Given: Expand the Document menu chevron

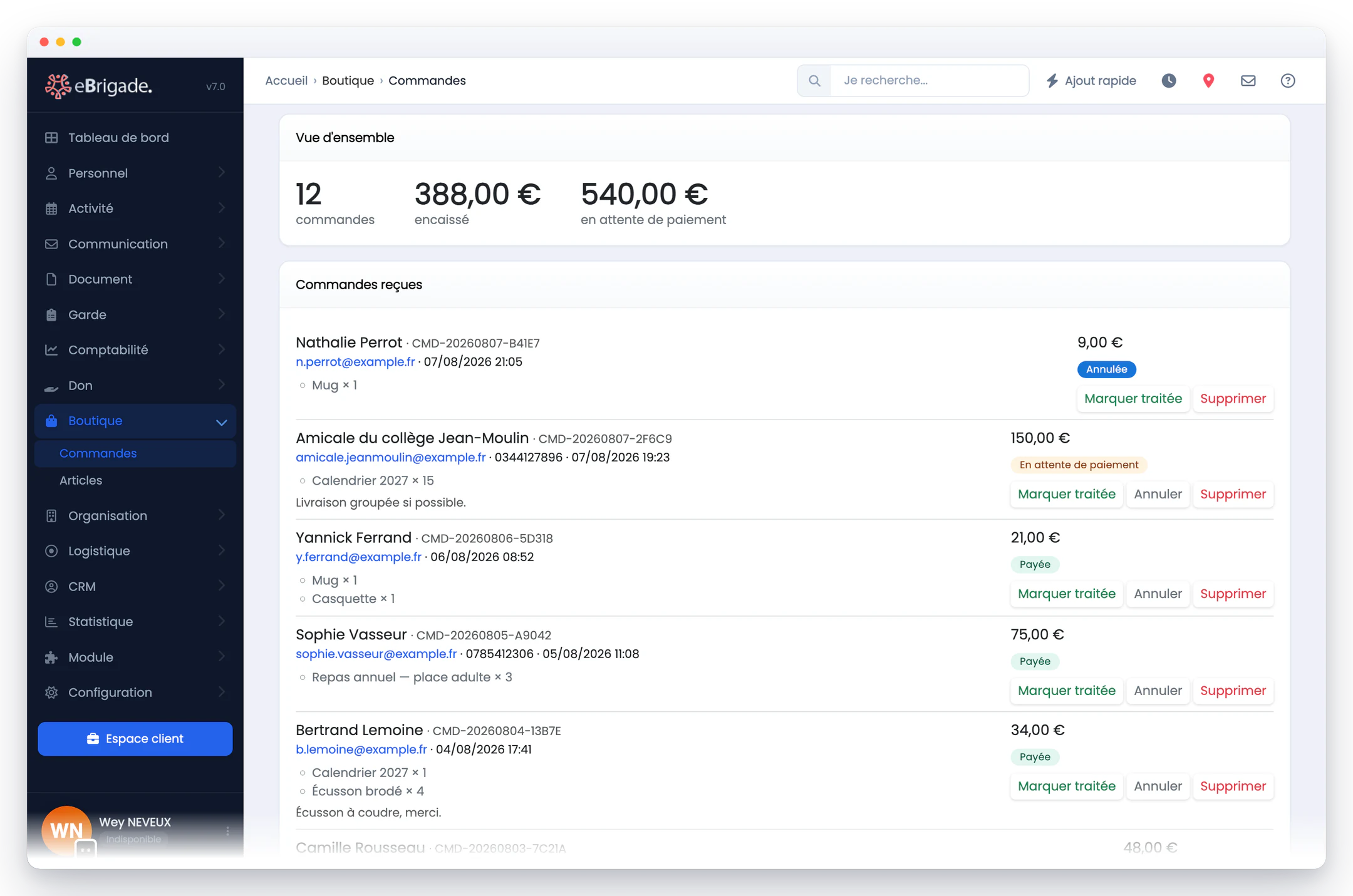Looking at the screenshot, I should click(222, 279).
